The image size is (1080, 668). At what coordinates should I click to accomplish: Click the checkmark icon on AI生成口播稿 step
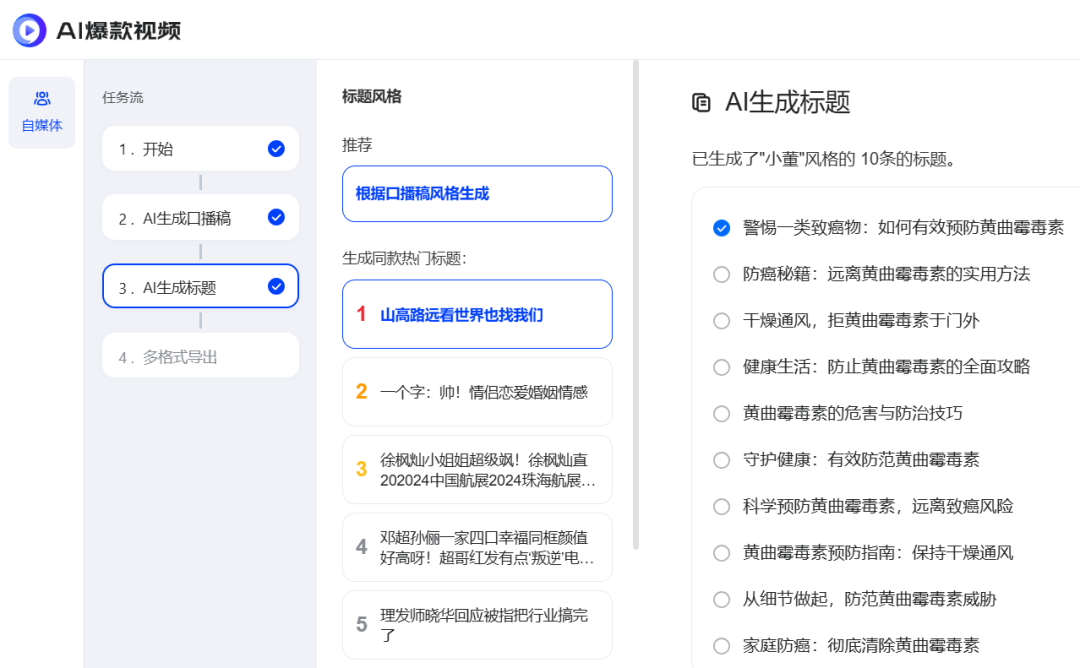[276, 217]
